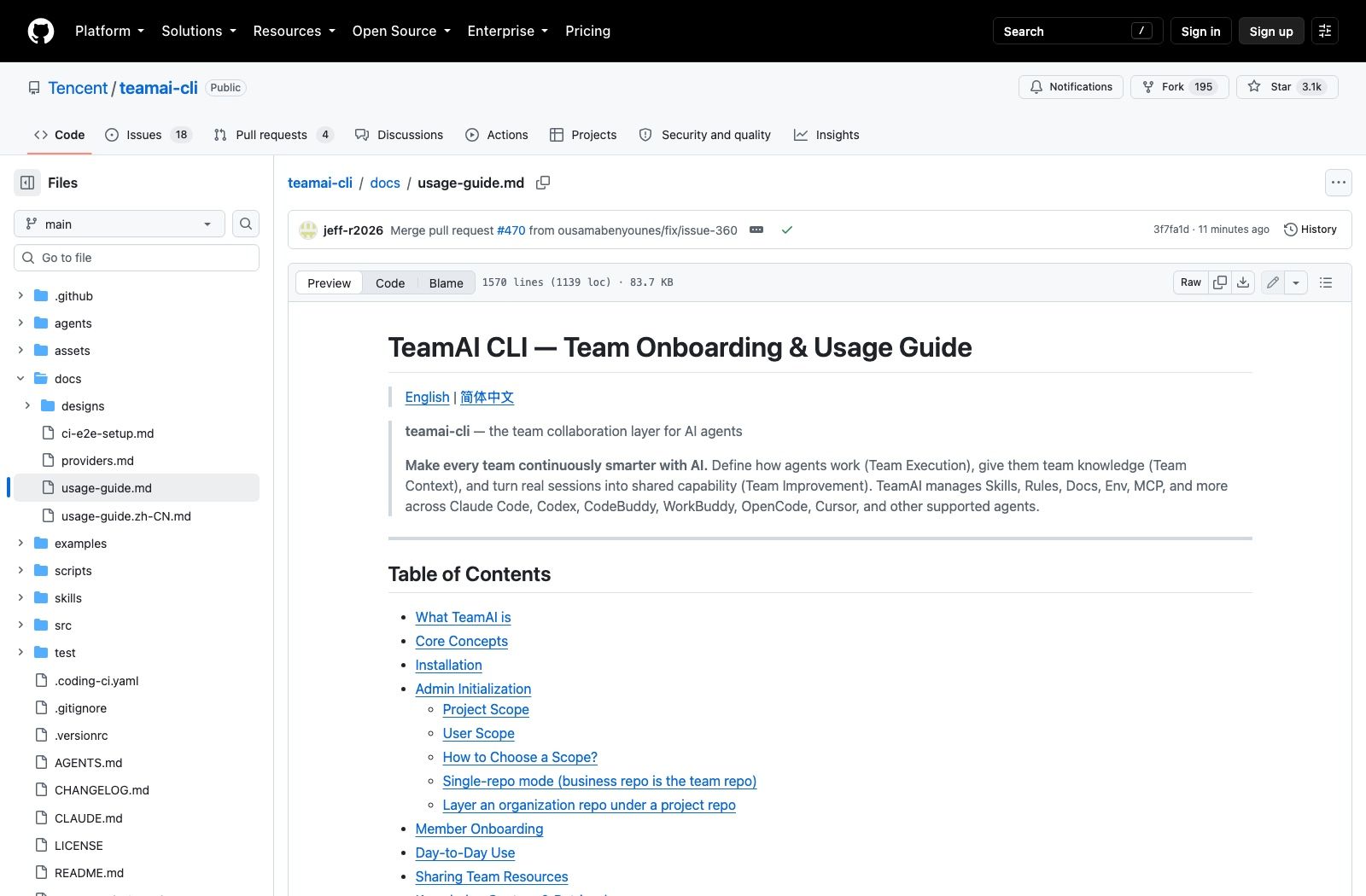This screenshot has width=1366, height=896.
Task: Open the main branch dropdown
Action: [x=120, y=224]
